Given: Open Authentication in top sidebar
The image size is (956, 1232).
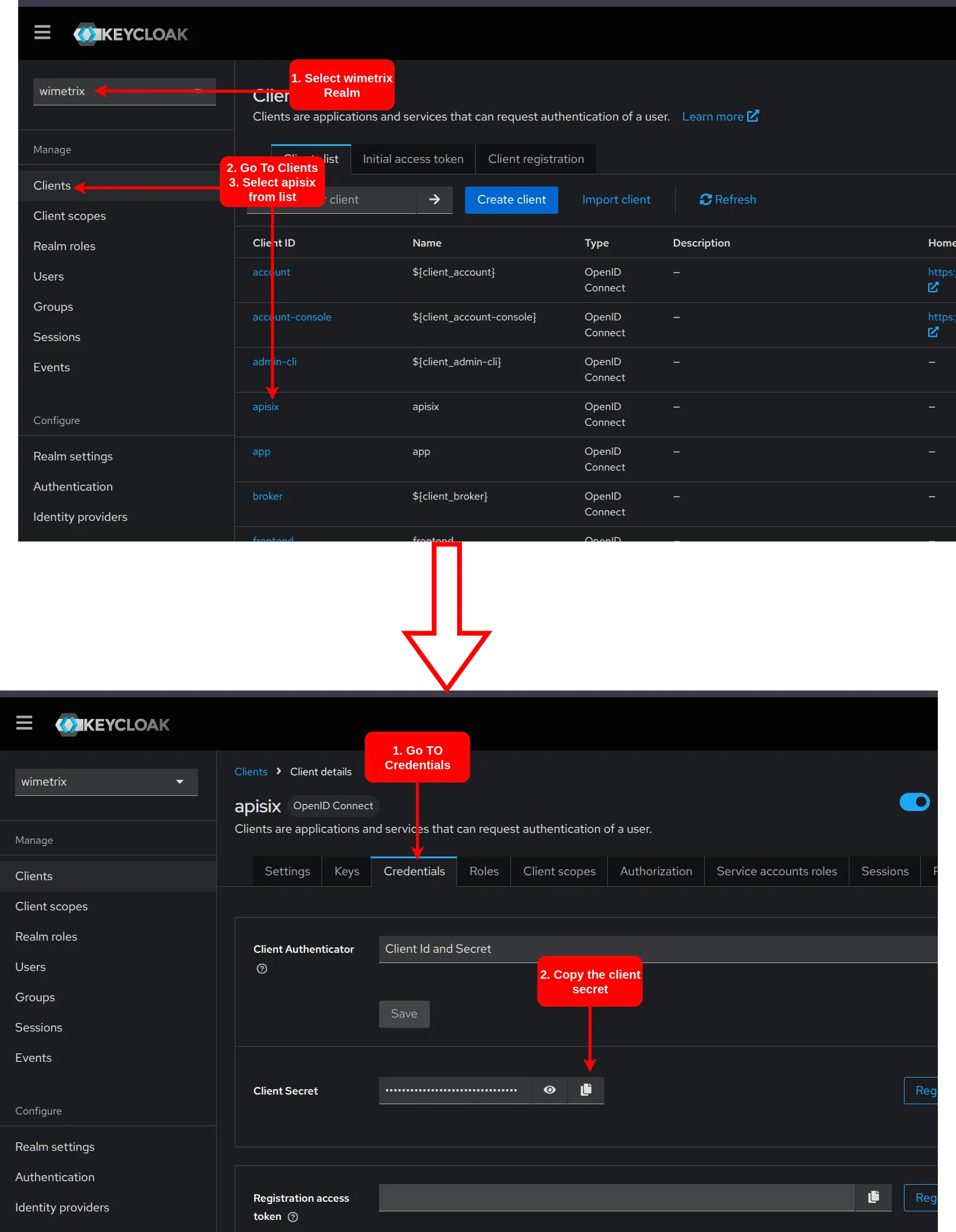Looking at the screenshot, I should click(126, 486).
